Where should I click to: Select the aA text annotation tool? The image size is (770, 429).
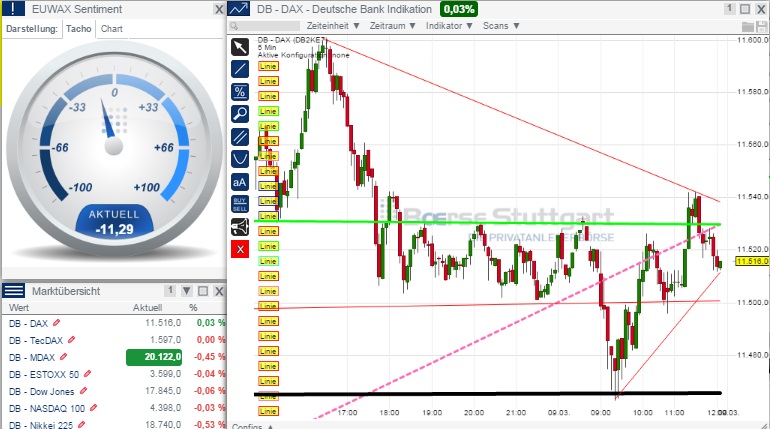pyautogui.click(x=240, y=182)
